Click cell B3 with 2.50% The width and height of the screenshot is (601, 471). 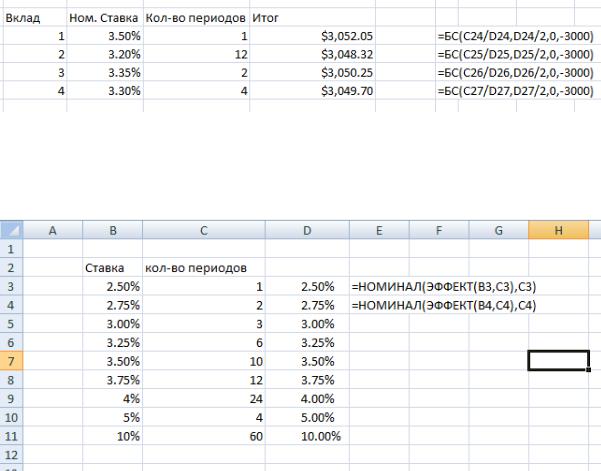[112, 286]
